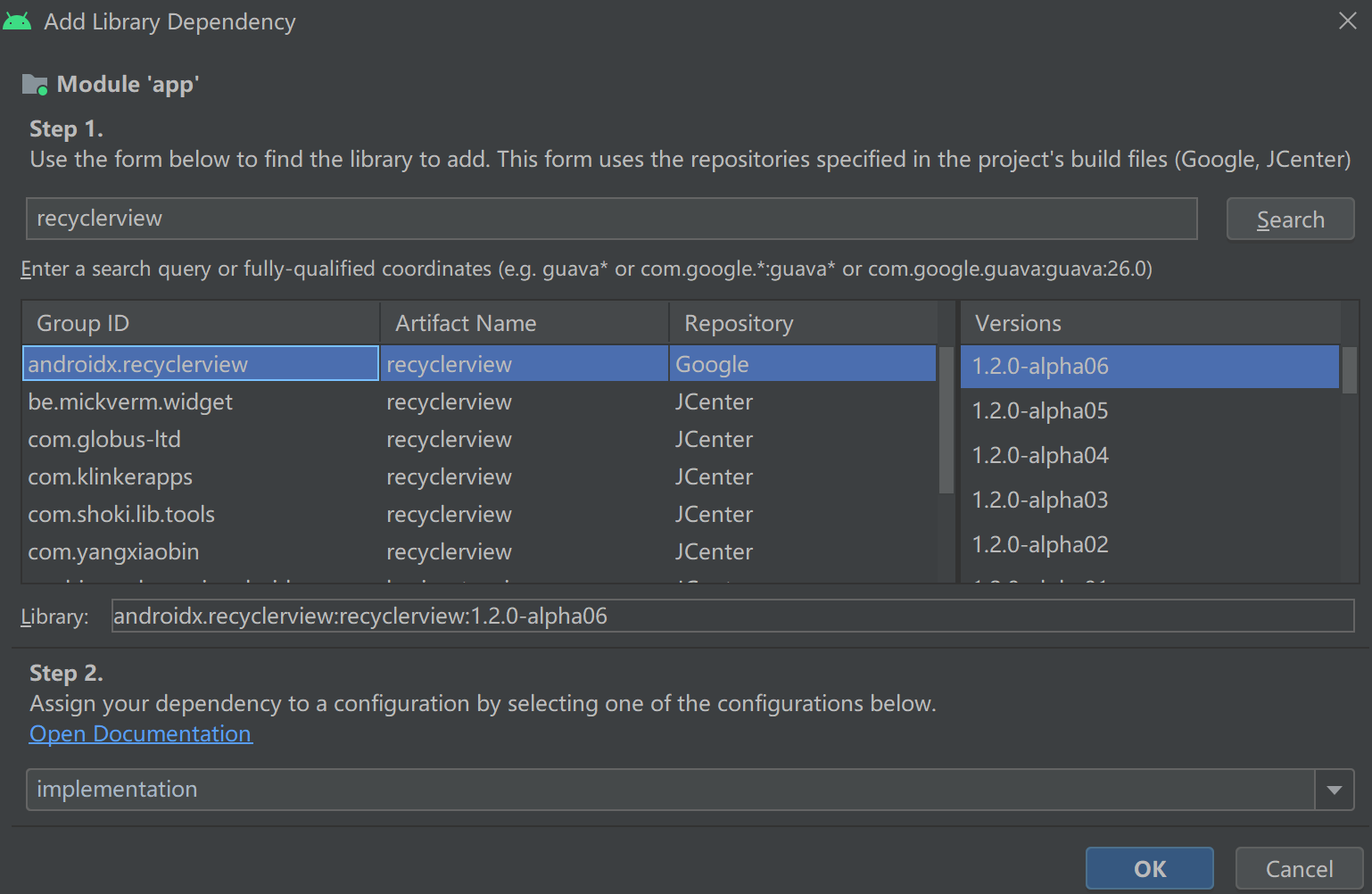The width and height of the screenshot is (1372, 894).
Task: Open the Open Documentation link
Action: point(140,733)
